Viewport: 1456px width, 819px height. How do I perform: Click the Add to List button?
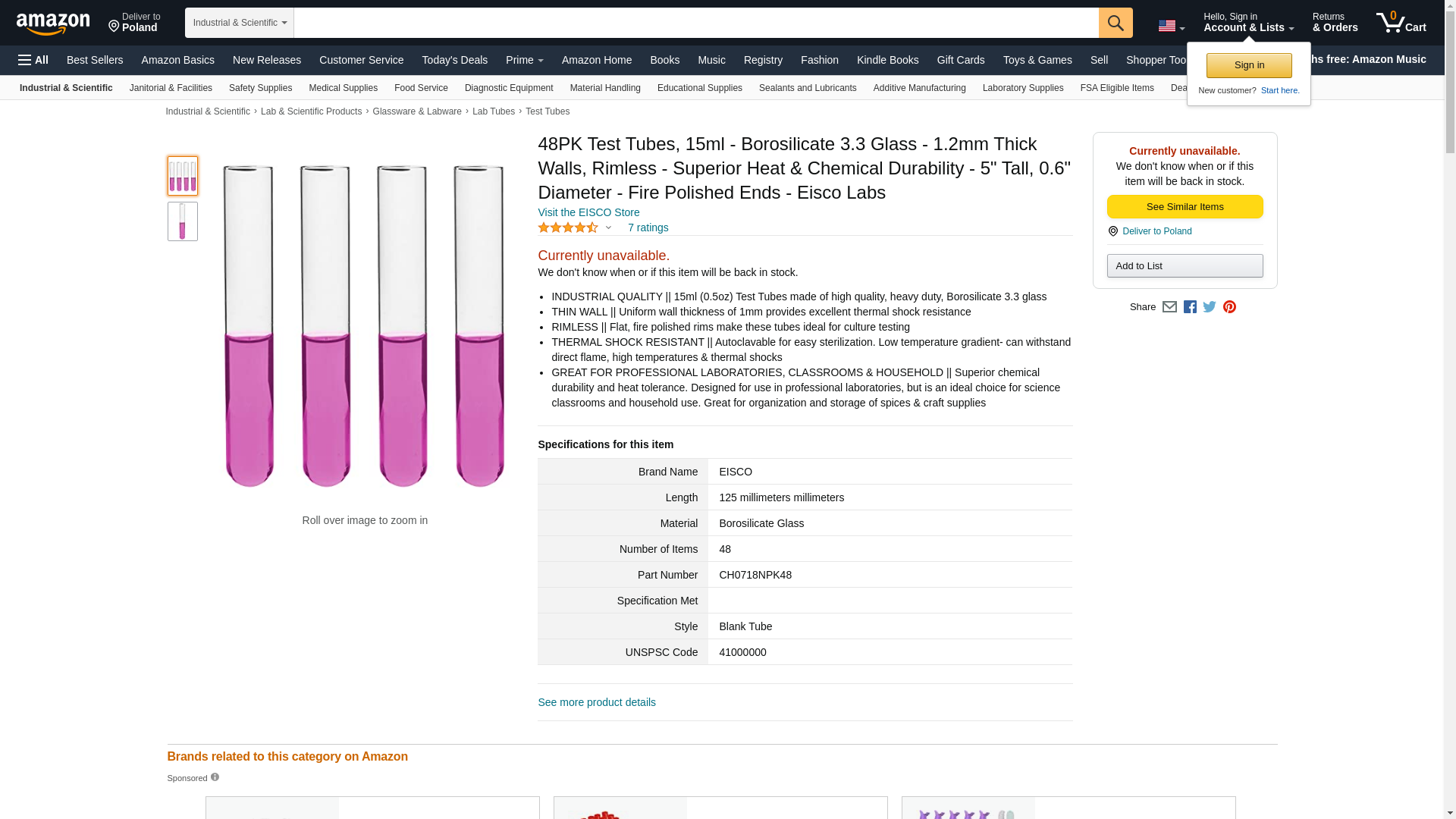(x=1185, y=266)
